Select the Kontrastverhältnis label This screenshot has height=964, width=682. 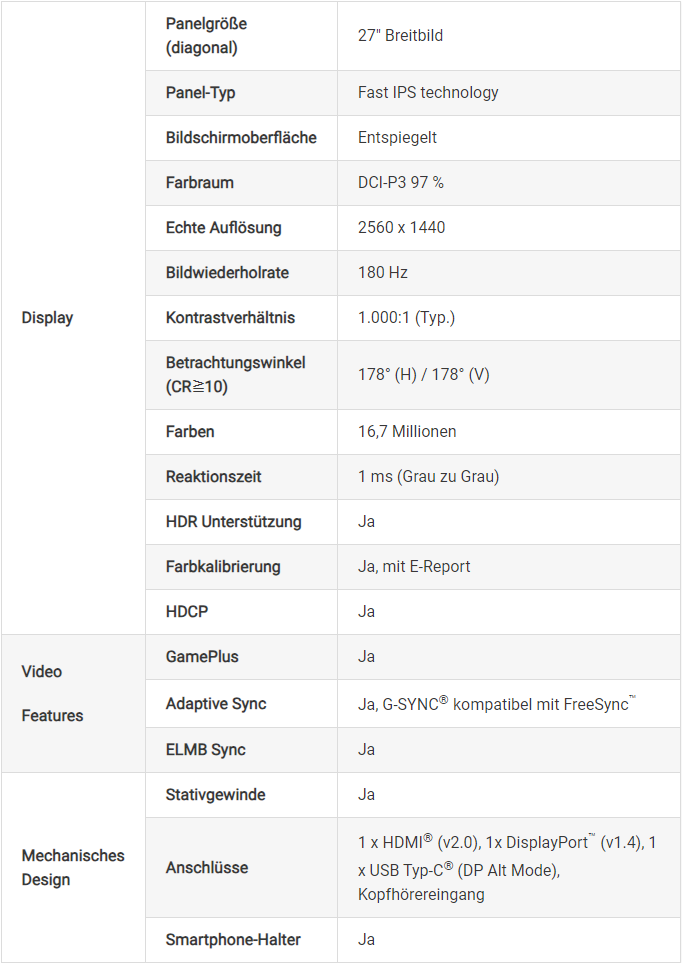230,318
